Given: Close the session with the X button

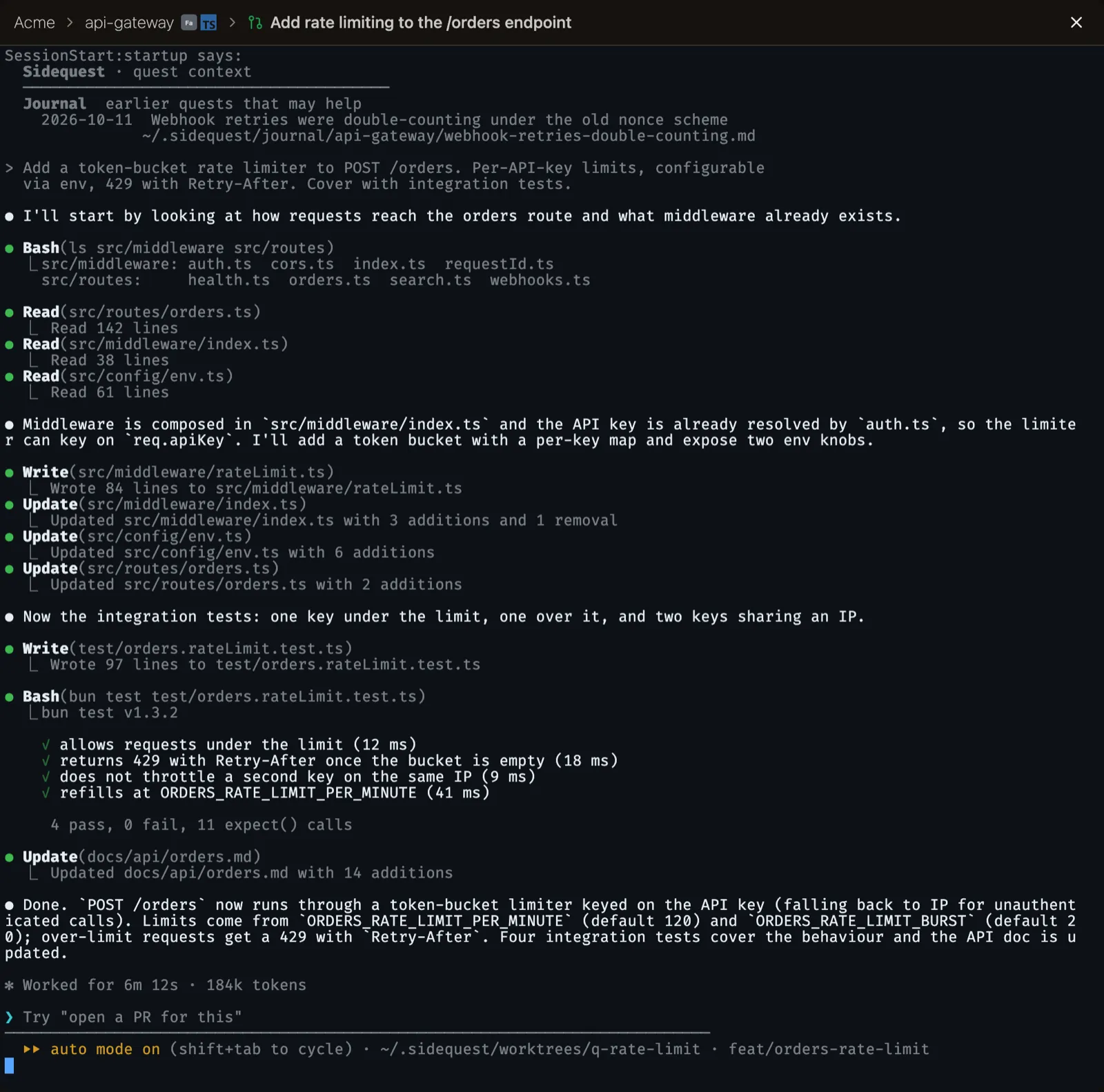Looking at the screenshot, I should tap(1076, 23).
